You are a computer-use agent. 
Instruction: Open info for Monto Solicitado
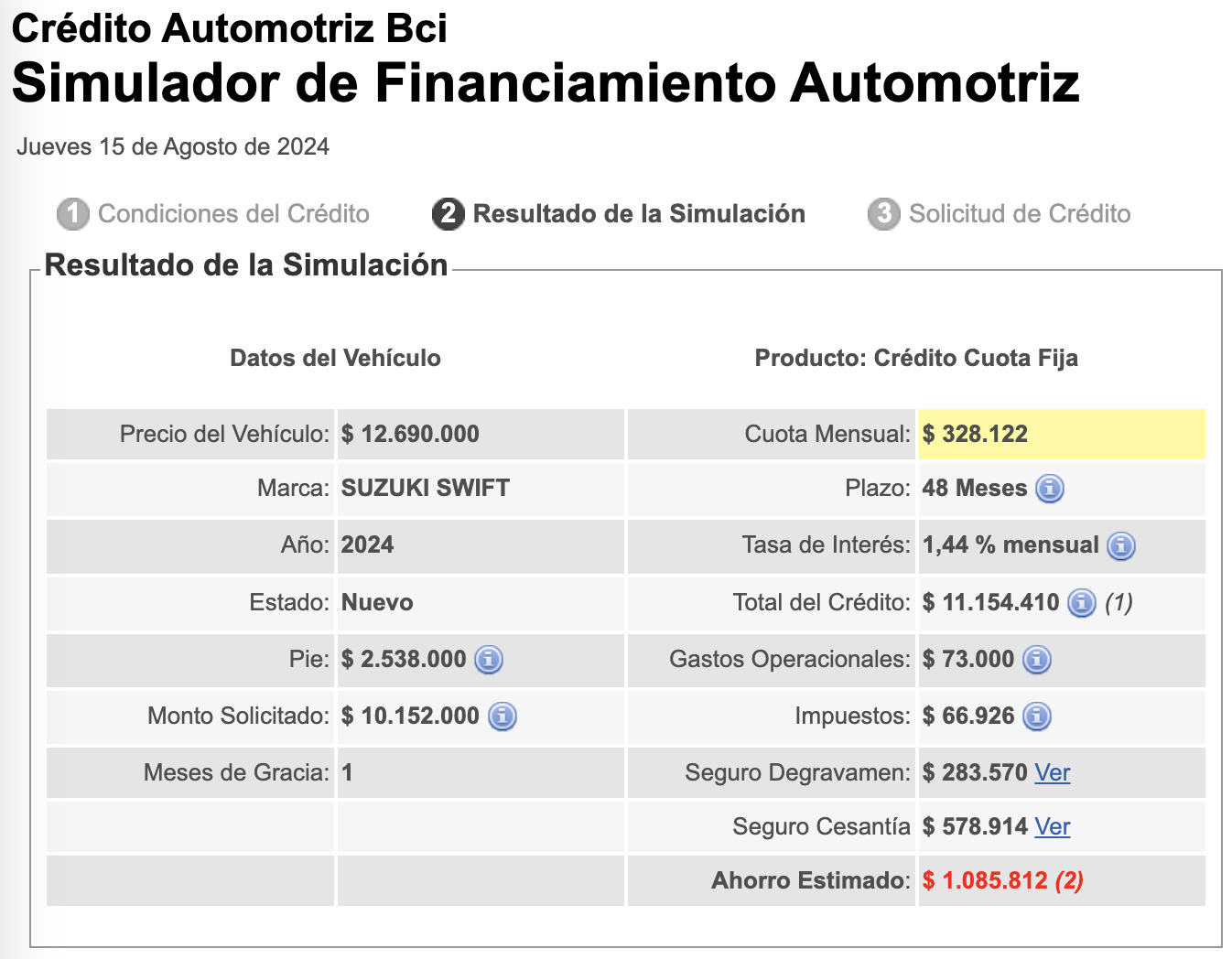[x=501, y=717]
